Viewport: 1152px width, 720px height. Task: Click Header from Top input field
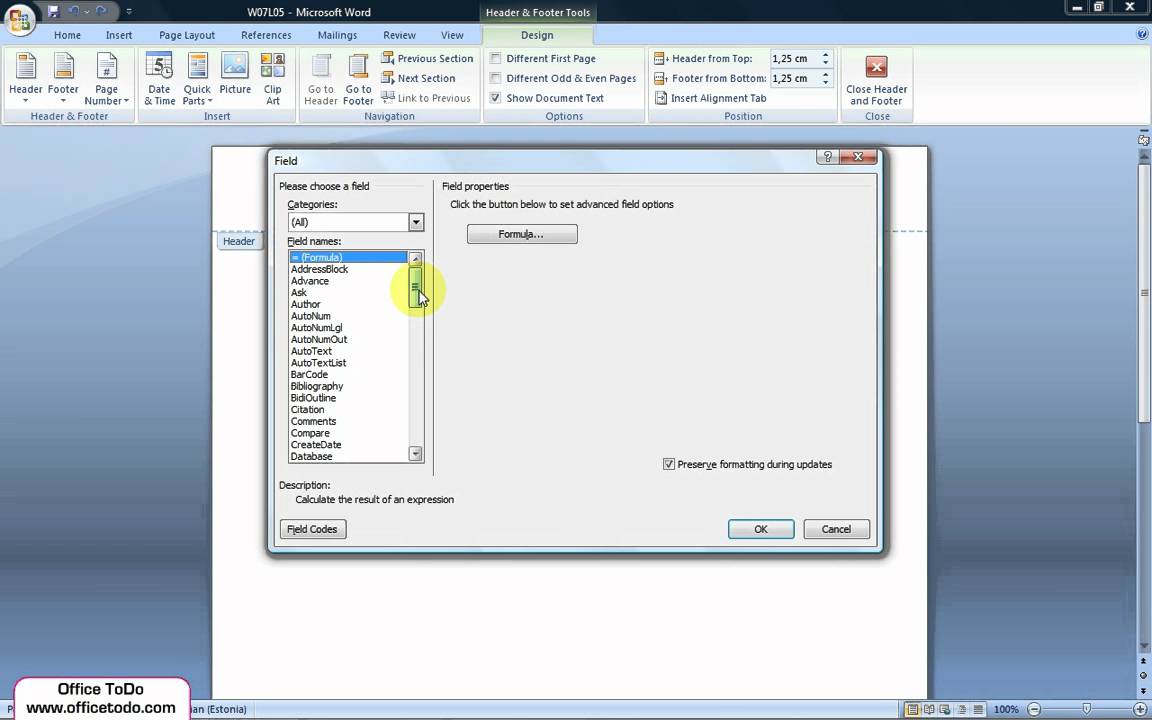click(795, 58)
